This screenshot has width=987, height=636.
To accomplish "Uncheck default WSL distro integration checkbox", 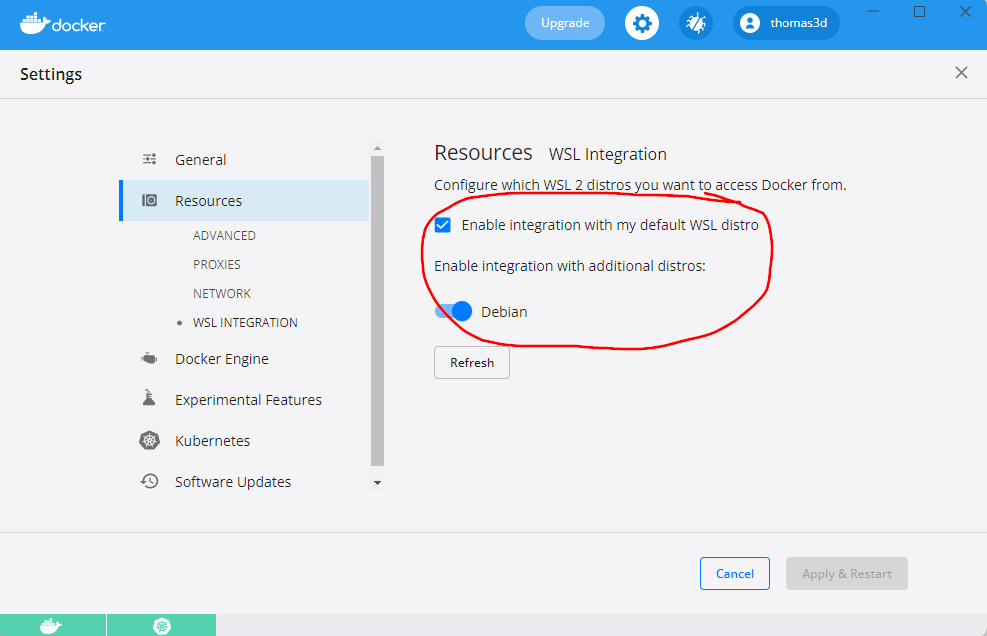I will 443,225.
